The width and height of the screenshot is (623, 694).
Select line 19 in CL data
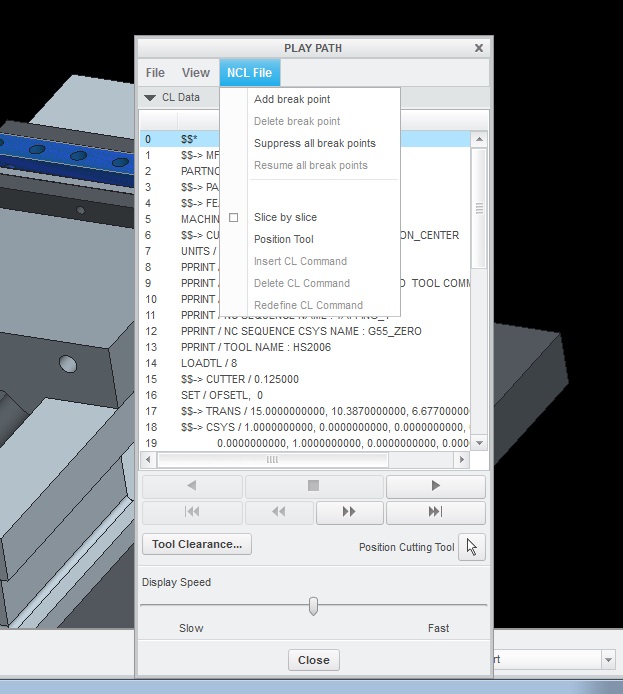point(305,443)
